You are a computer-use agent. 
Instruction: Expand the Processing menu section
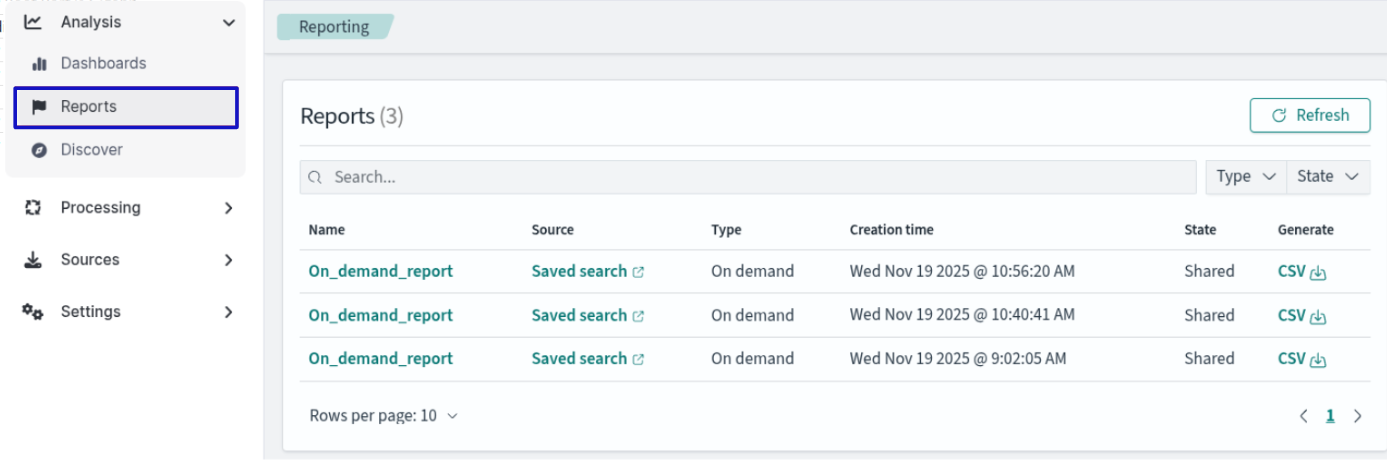229,208
